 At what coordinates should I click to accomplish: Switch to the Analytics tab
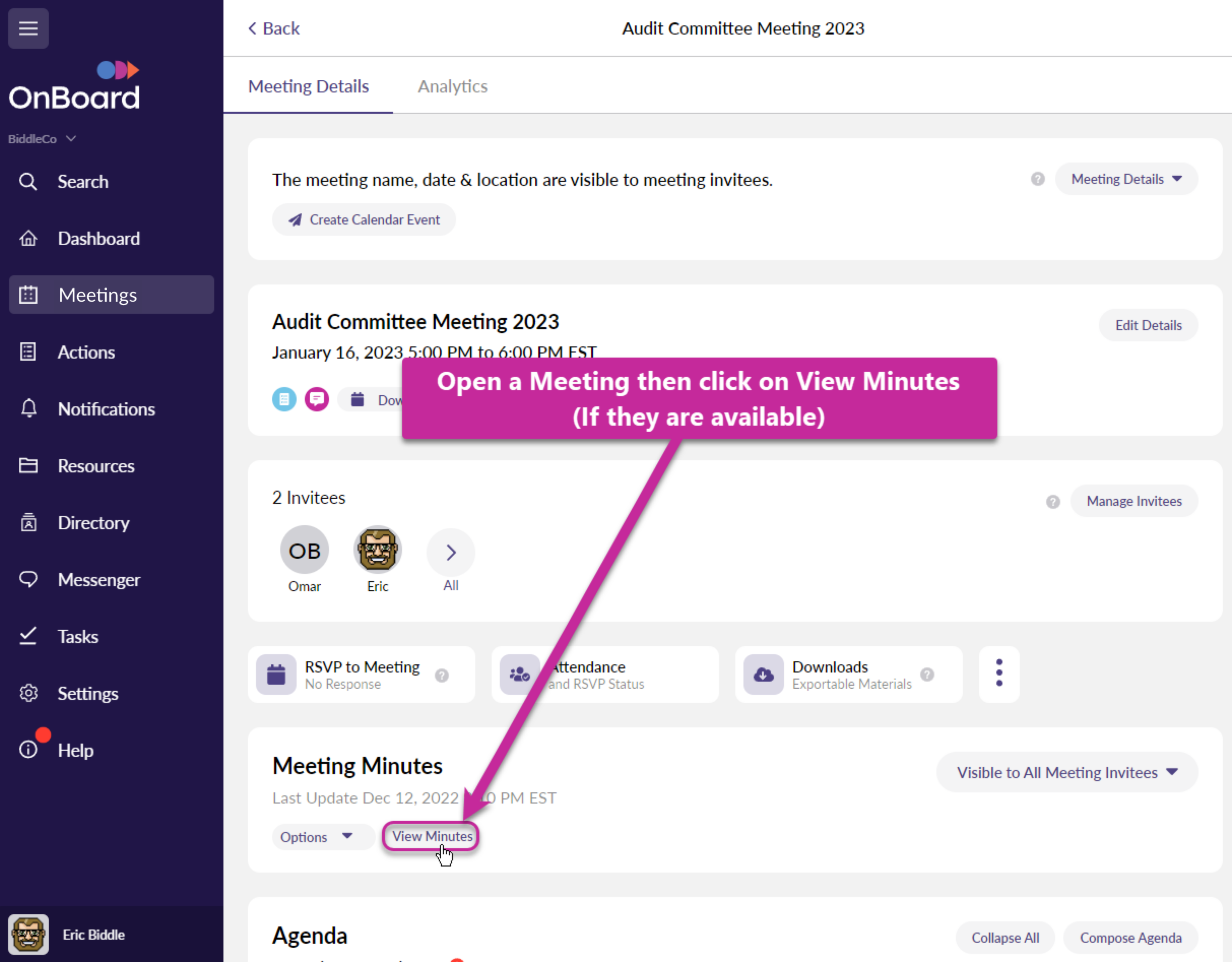click(x=452, y=86)
